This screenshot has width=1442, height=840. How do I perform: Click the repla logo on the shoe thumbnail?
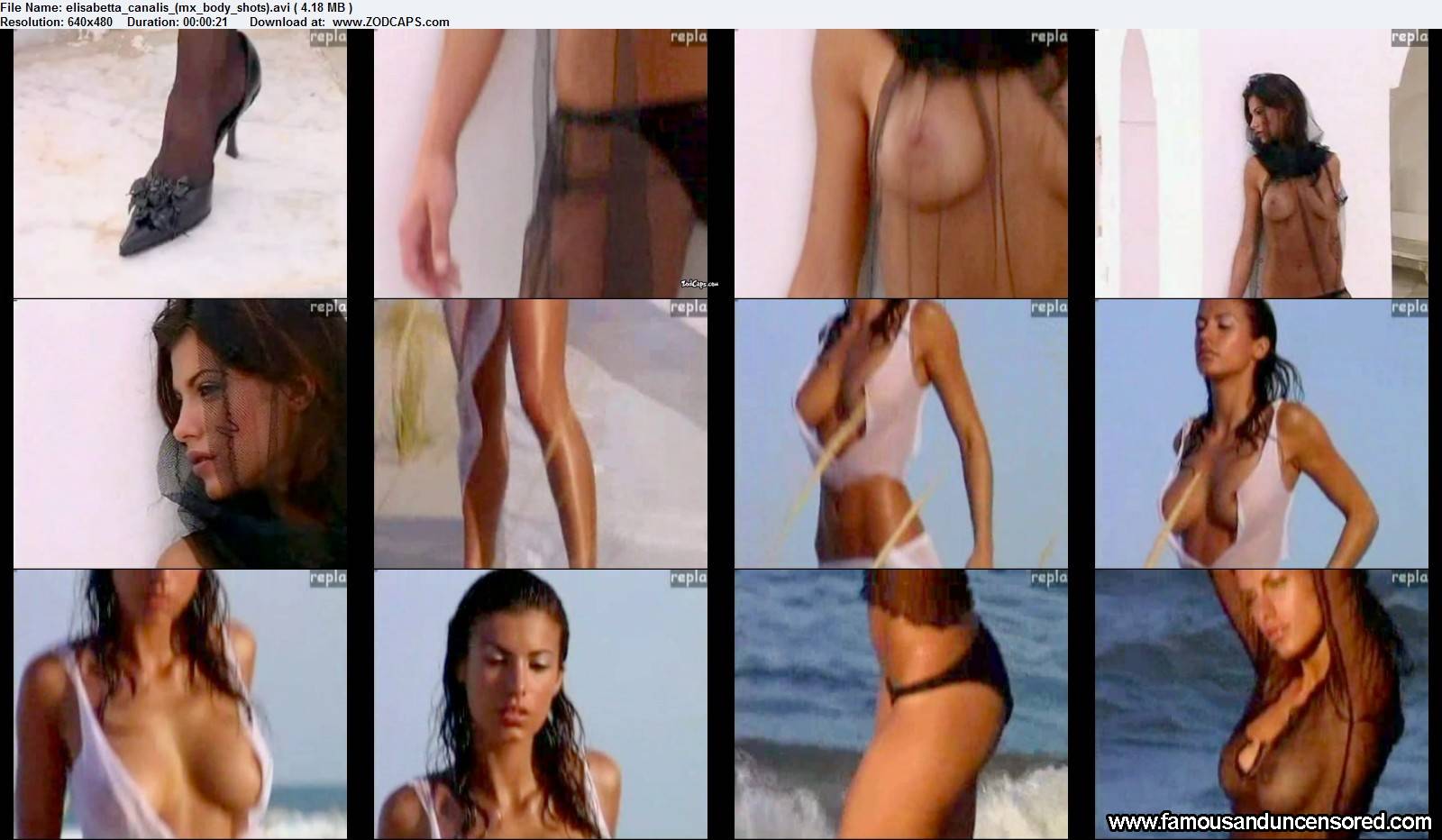click(x=328, y=38)
